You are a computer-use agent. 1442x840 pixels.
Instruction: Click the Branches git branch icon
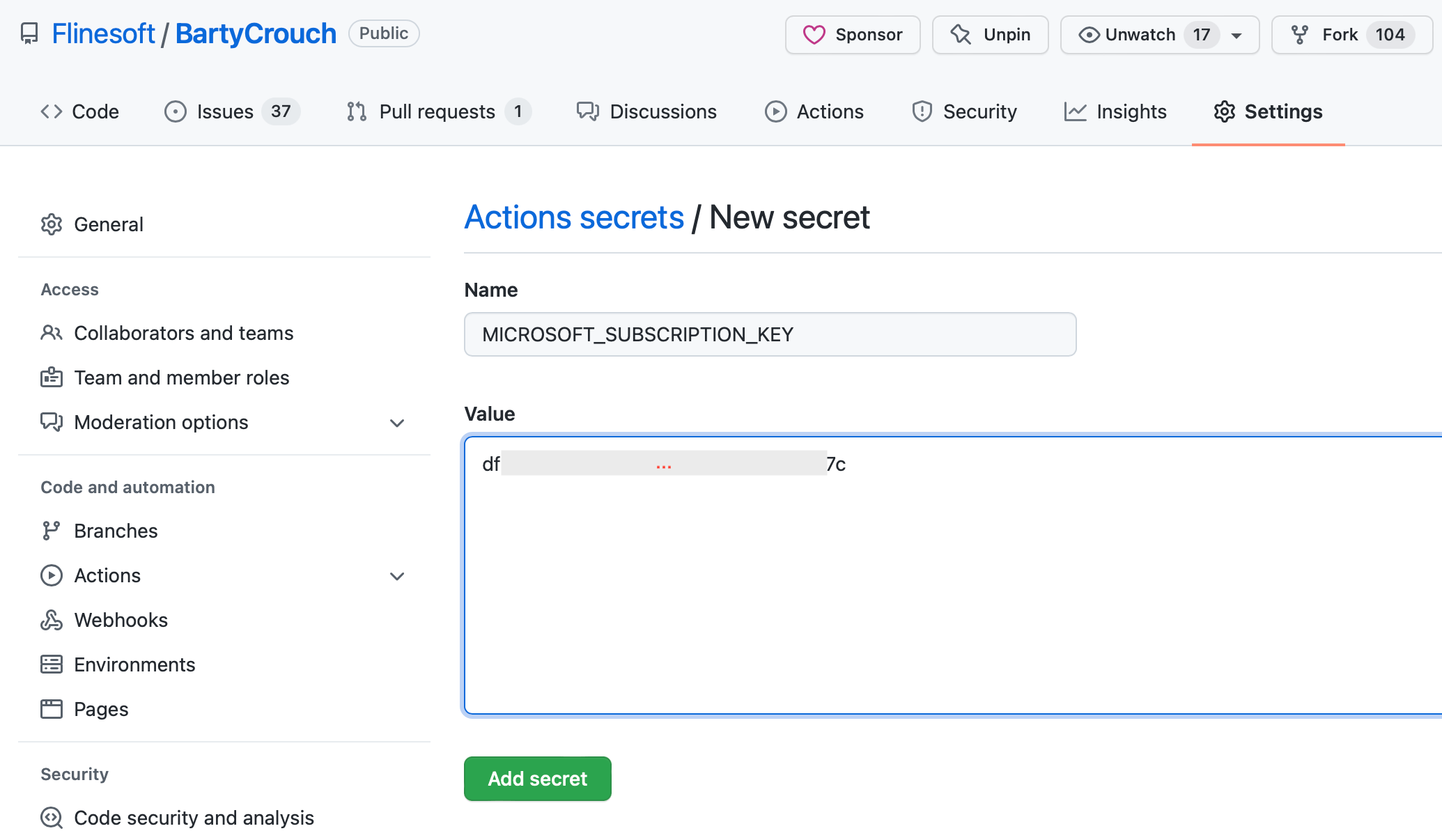tap(52, 531)
